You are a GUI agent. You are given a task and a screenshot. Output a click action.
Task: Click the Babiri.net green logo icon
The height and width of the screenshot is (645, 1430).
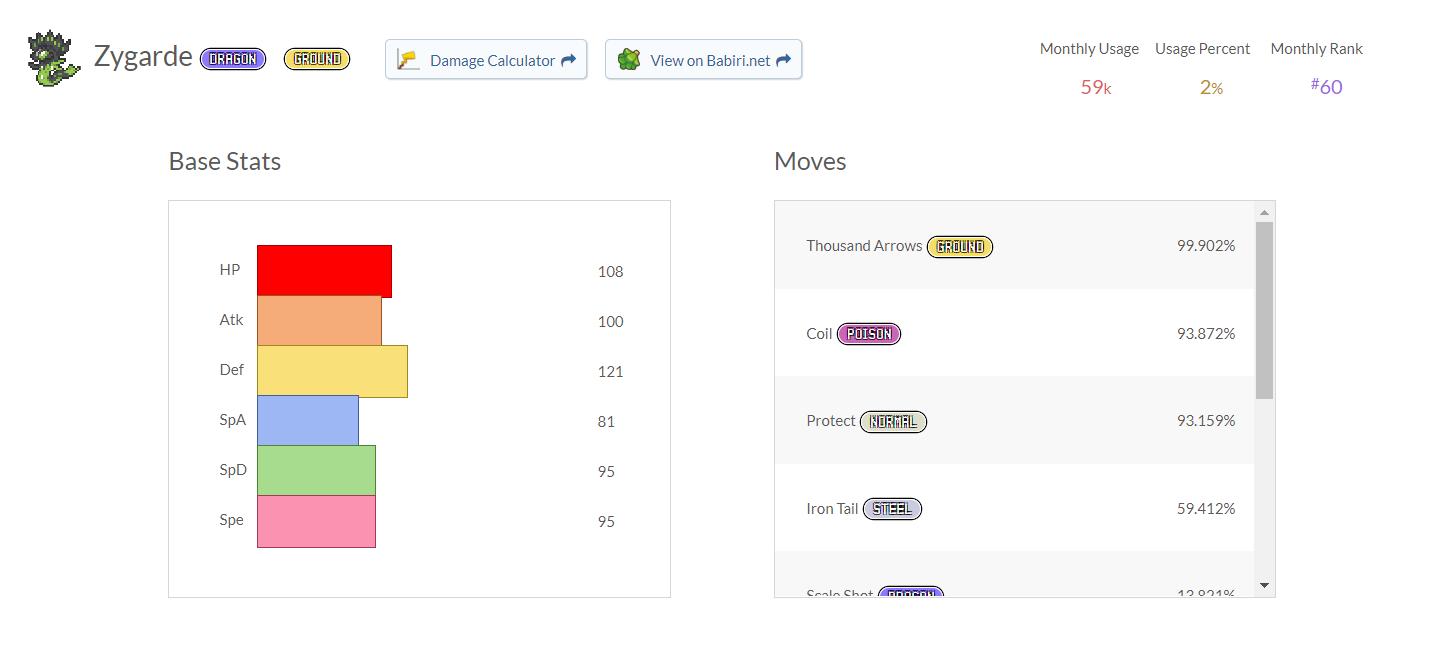(x=628, y=60)
